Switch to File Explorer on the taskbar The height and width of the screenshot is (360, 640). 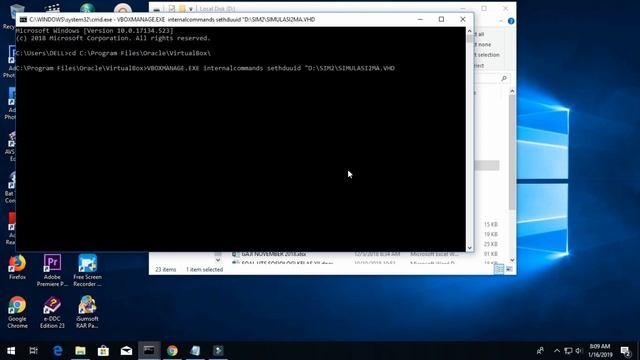click(x=80, y=351)
